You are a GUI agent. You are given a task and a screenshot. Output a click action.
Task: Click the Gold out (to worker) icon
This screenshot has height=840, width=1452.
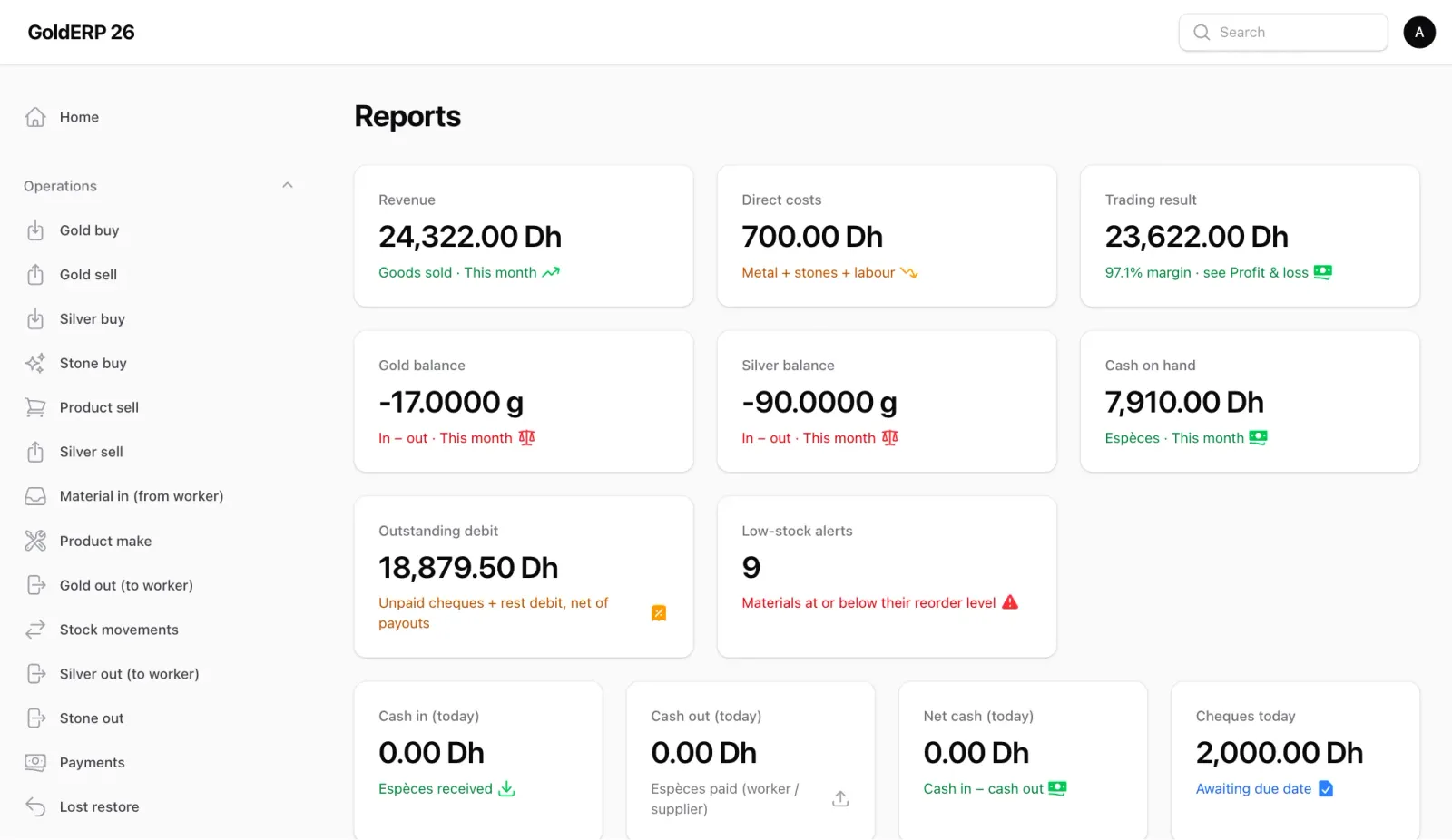pyautogui.click(x=35, y=585)
